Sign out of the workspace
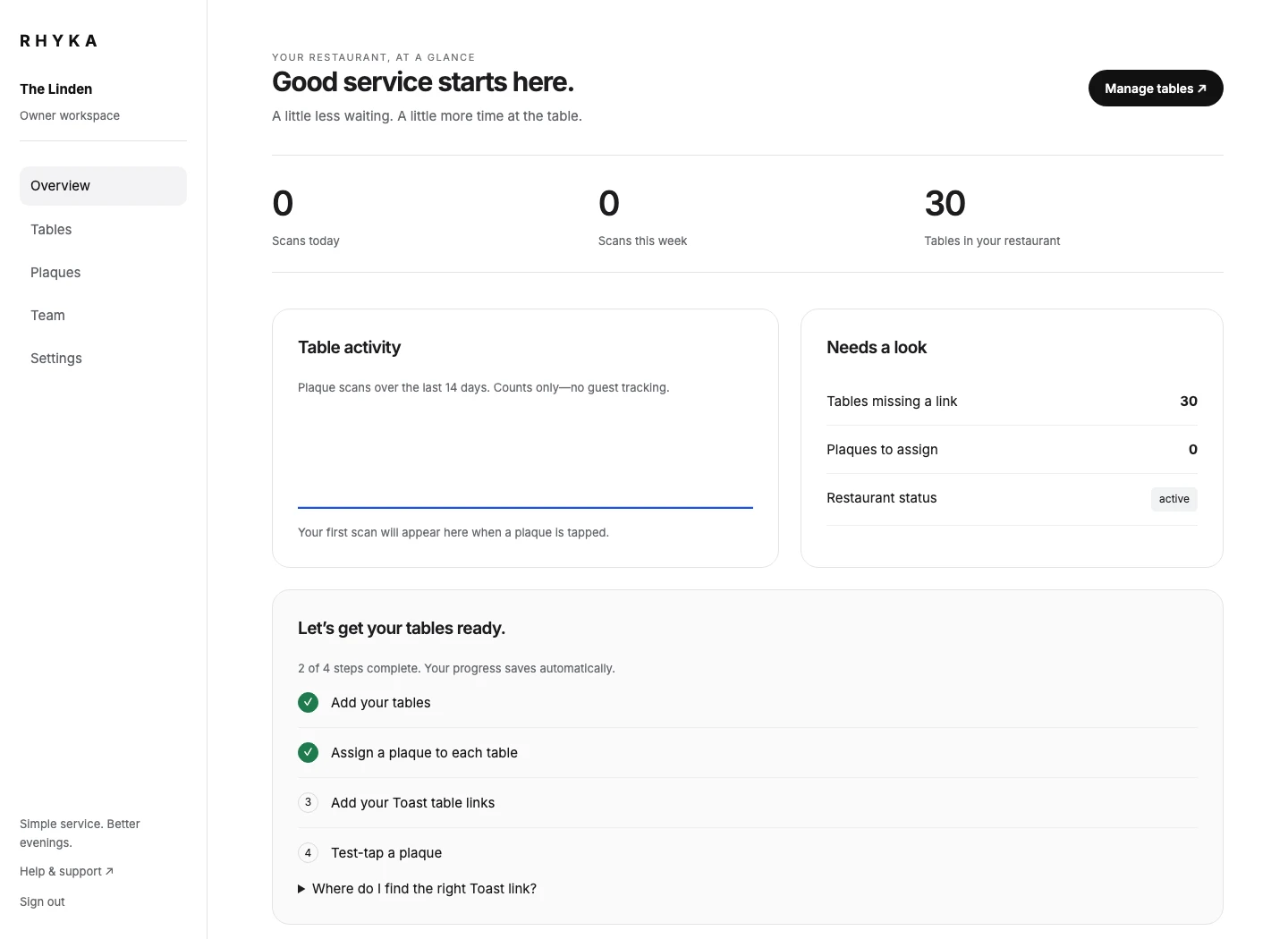 (42, 902)
